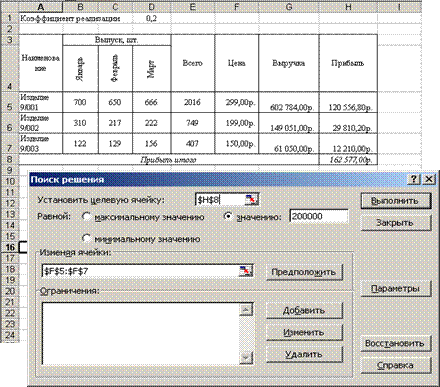Select row 5 header
440x387 pixels.
[10, 102]
